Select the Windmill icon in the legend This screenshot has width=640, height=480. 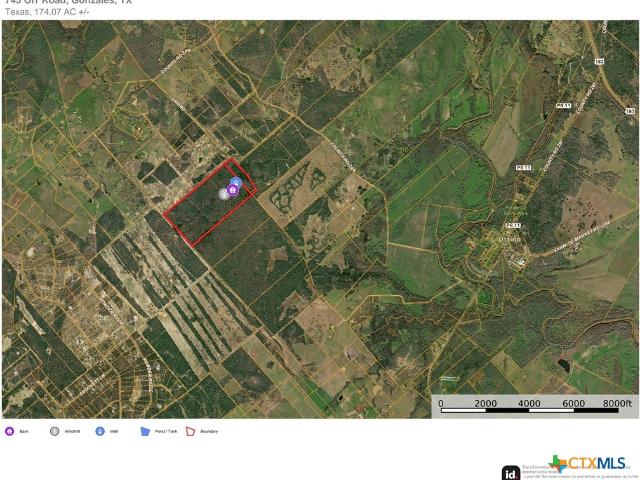[x=54, y=431]
